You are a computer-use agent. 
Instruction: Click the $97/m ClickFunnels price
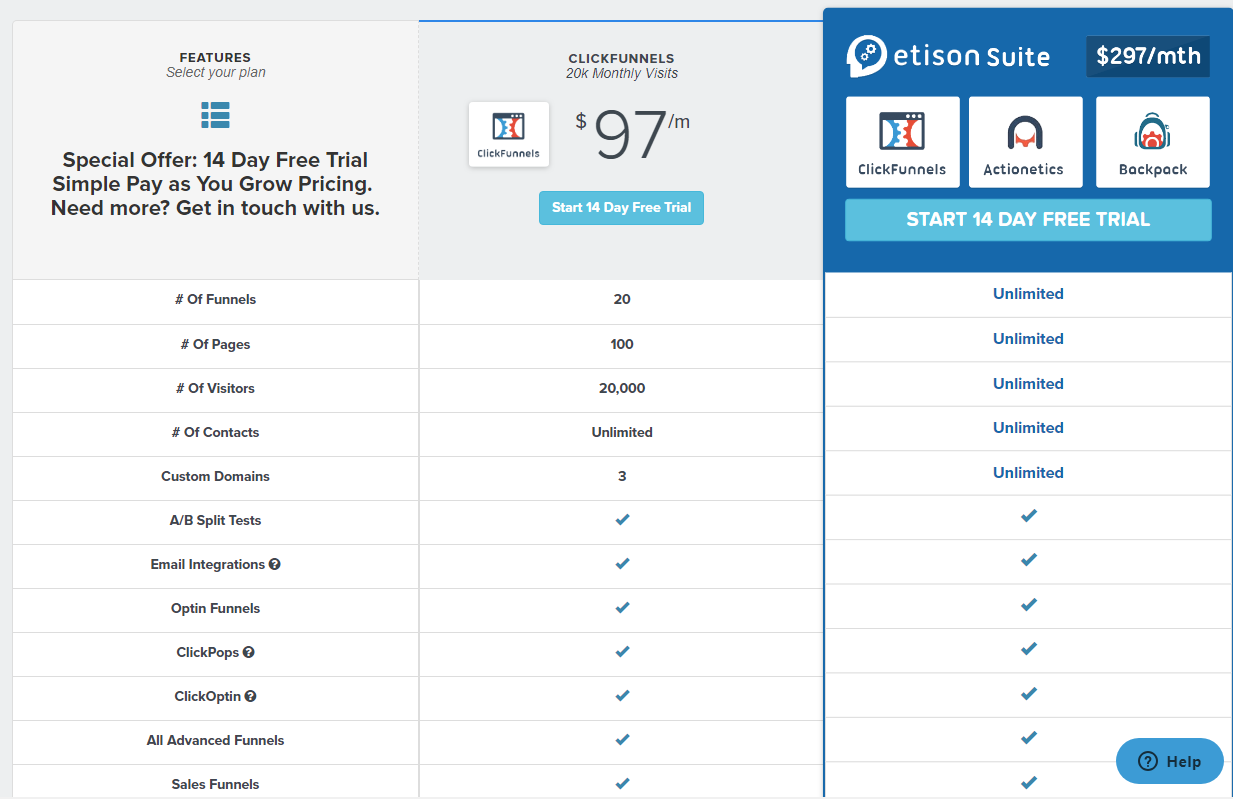pyautogui.click(x=632, y=135)
